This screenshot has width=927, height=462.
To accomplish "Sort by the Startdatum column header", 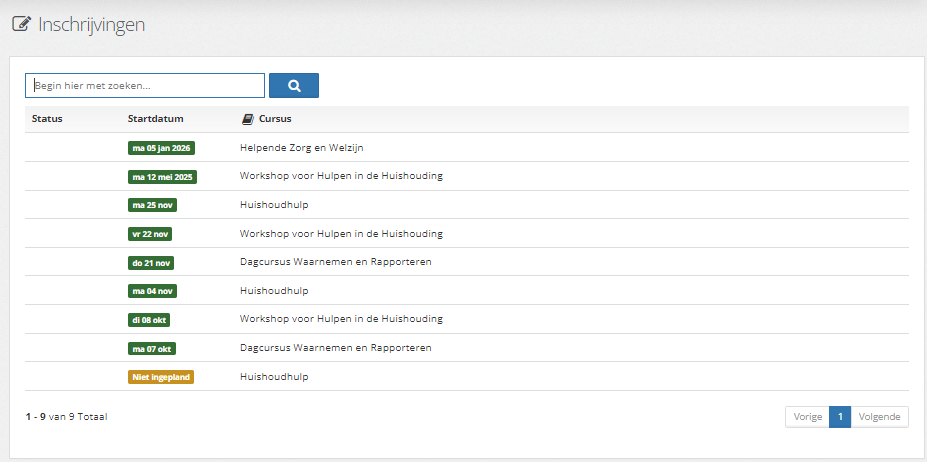I will coord(155,118).
